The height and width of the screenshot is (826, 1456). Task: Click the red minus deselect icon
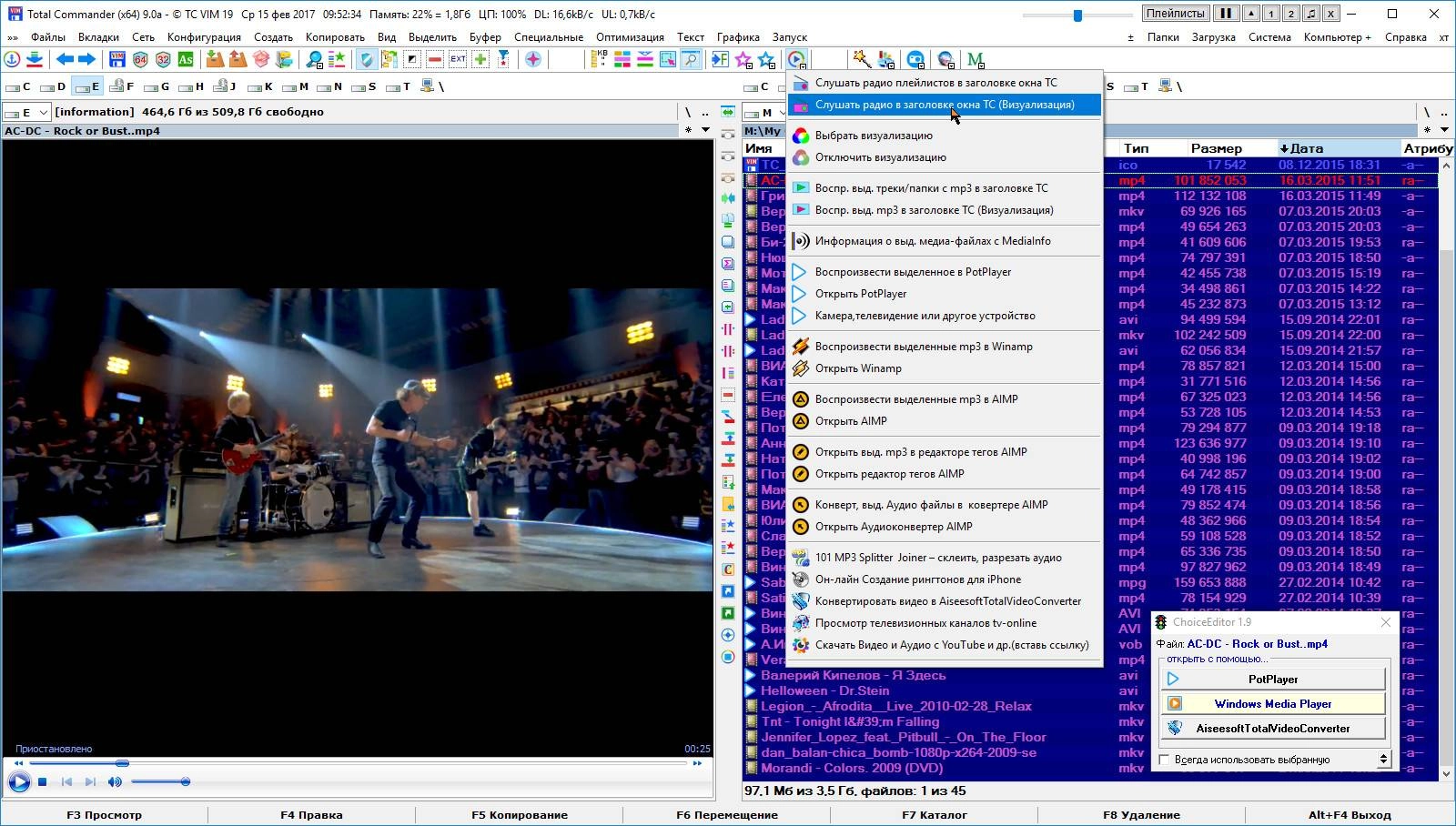coord(435,59)
